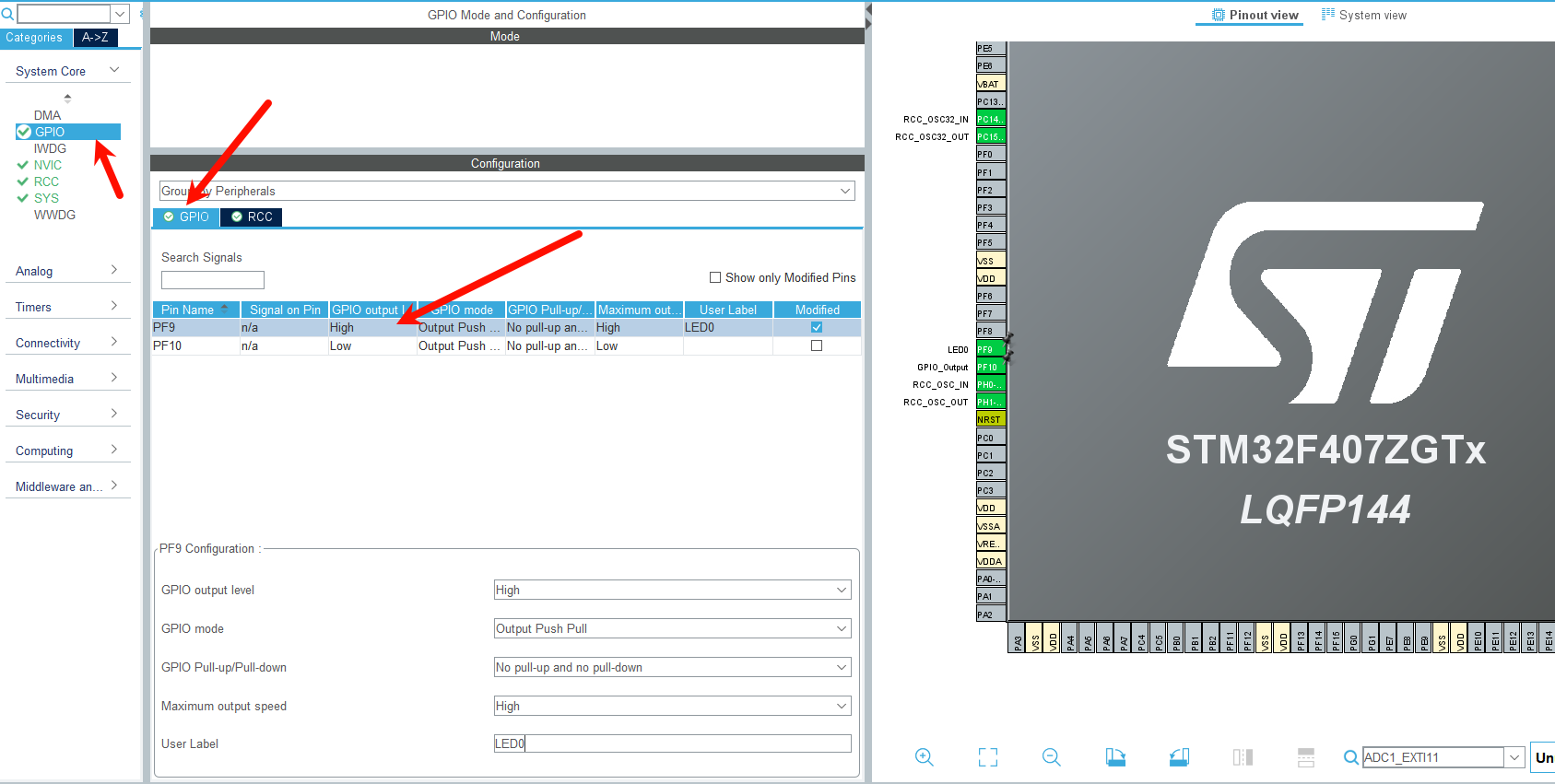Click the VBAT pin on chip

click(x=990, y=84)
